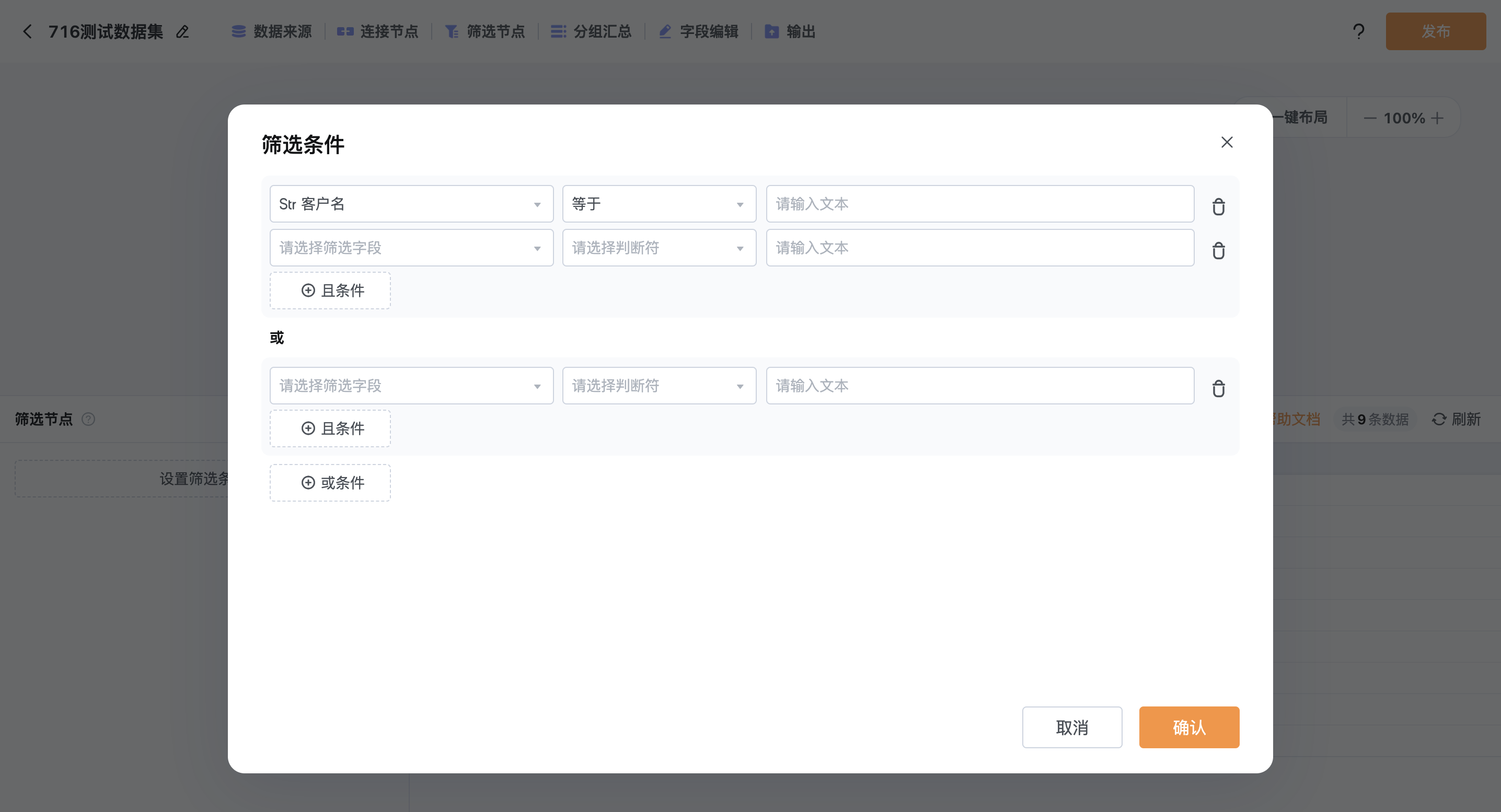
Task: Click the 100% zoom level value
Action: [x=1404, y=118]
